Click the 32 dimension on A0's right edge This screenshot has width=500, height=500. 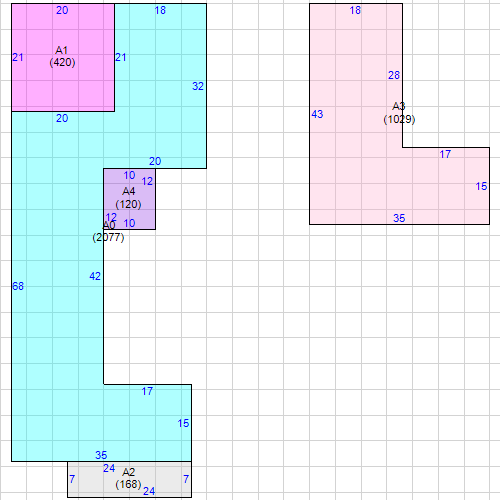click(198, 86)
